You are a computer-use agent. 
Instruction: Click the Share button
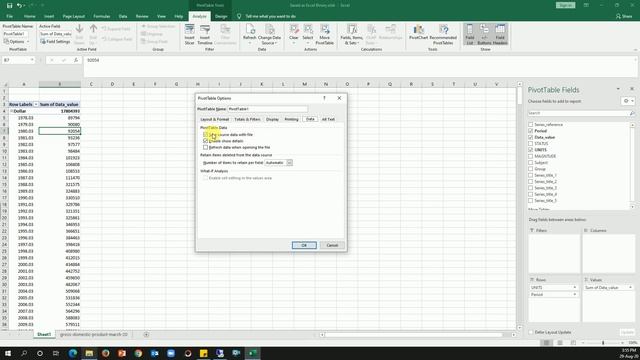[x=625, y=16]
